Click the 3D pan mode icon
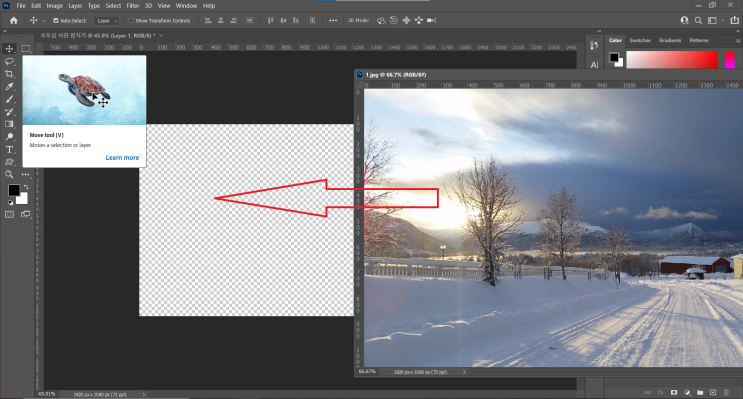This screenshot has width=743, height=399. (x=406, y=20)
